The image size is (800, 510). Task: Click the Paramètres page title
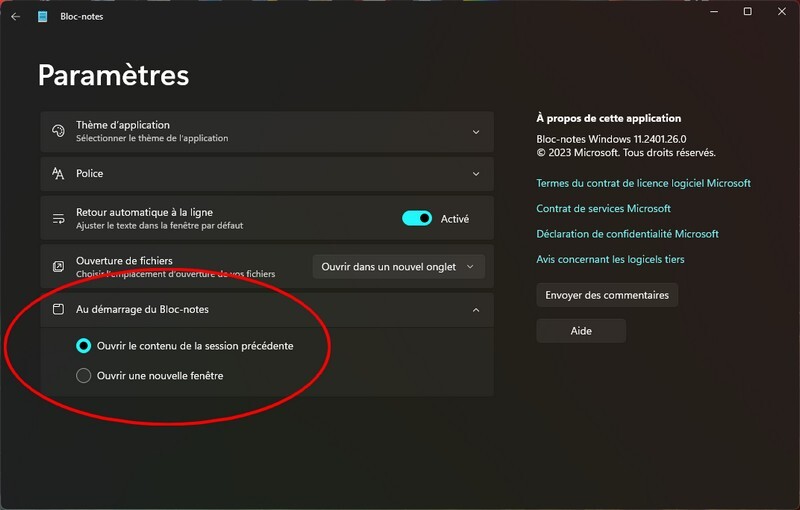click(x=113, y=75)
